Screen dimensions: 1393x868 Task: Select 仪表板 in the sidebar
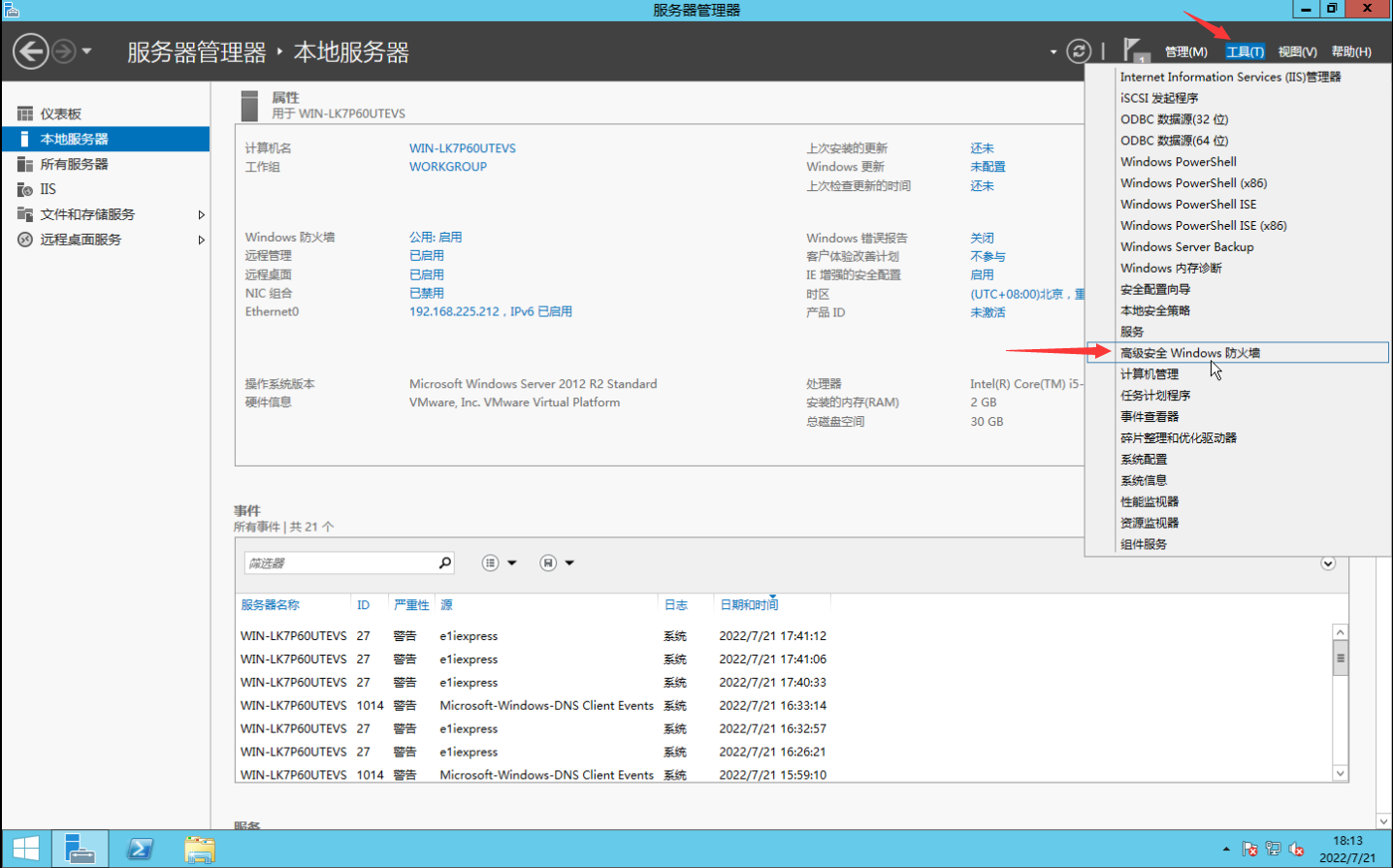105,114
